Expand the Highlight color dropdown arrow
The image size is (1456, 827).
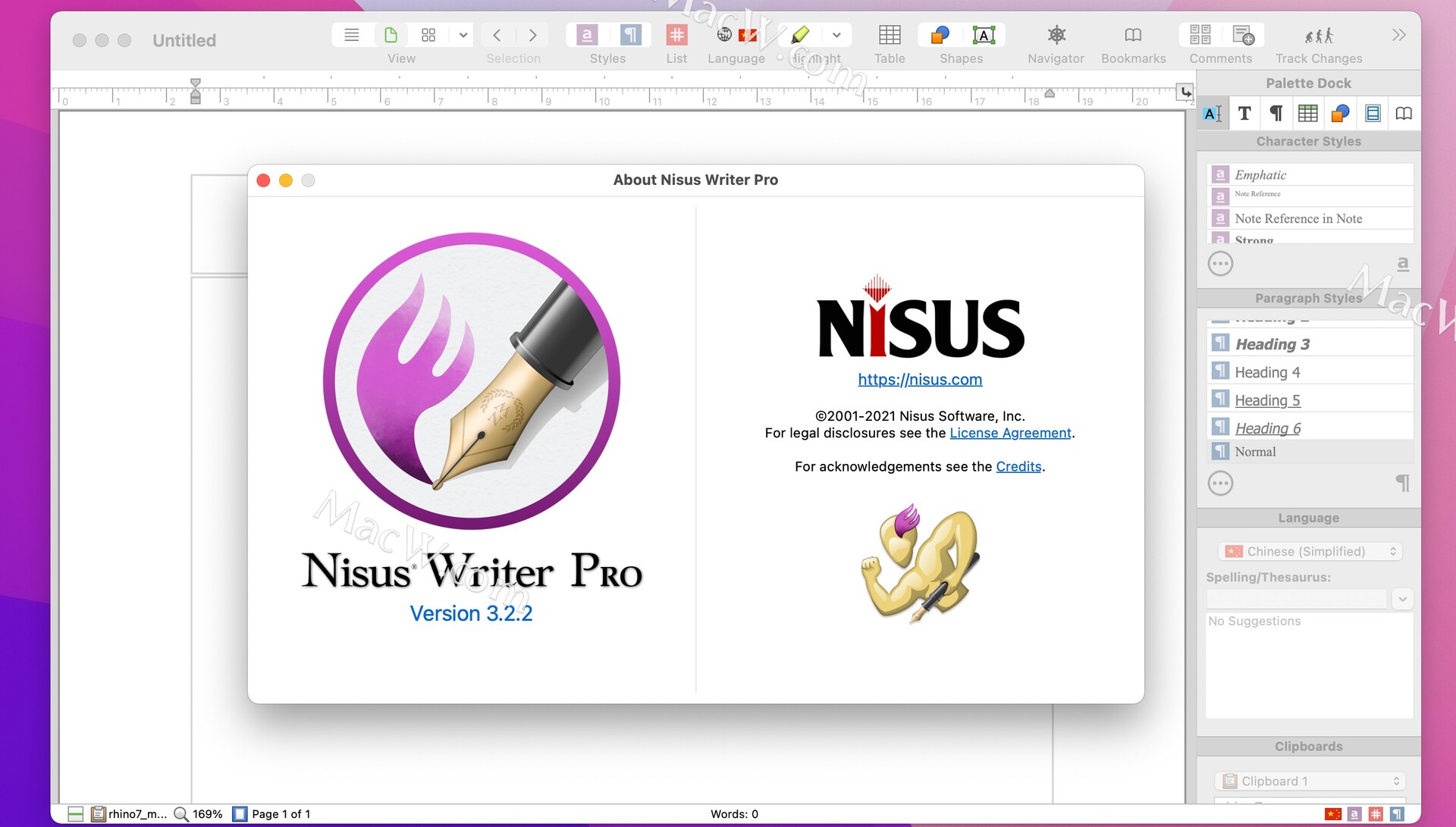click(836, 35)
